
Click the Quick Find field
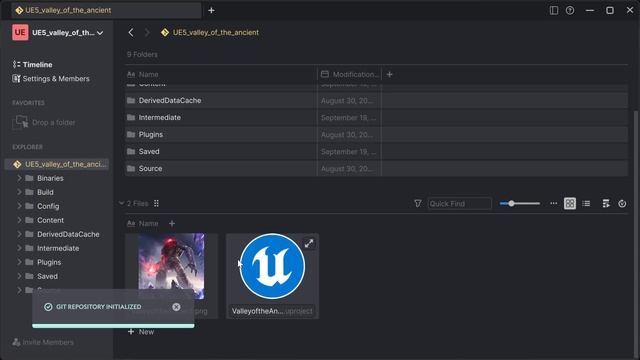tap(460, 203)
